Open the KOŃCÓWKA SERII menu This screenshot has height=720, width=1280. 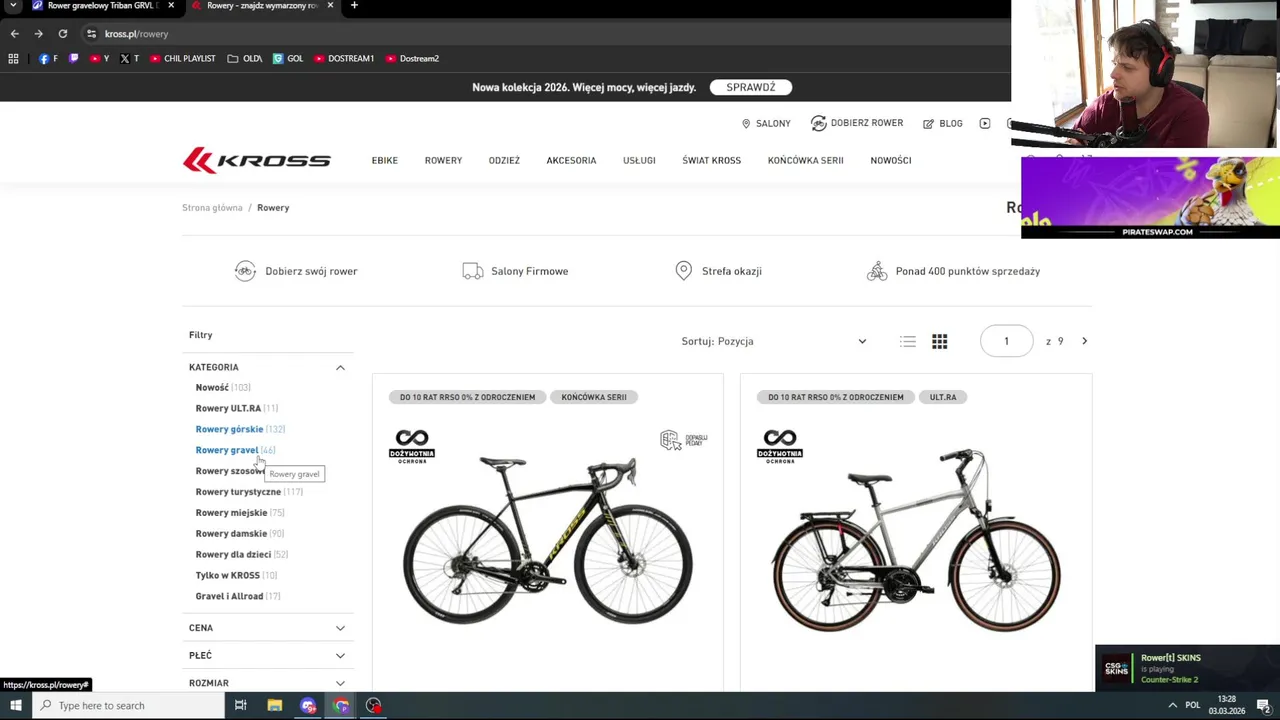806,160
